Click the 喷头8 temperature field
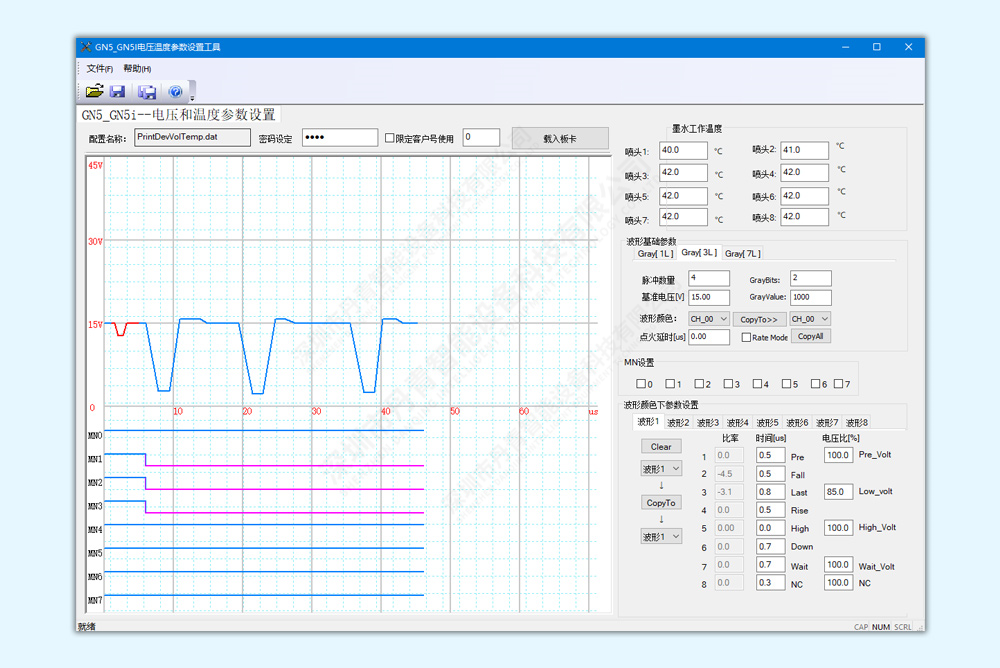Screen dimensions: 1000x668 tap(804, 217)
